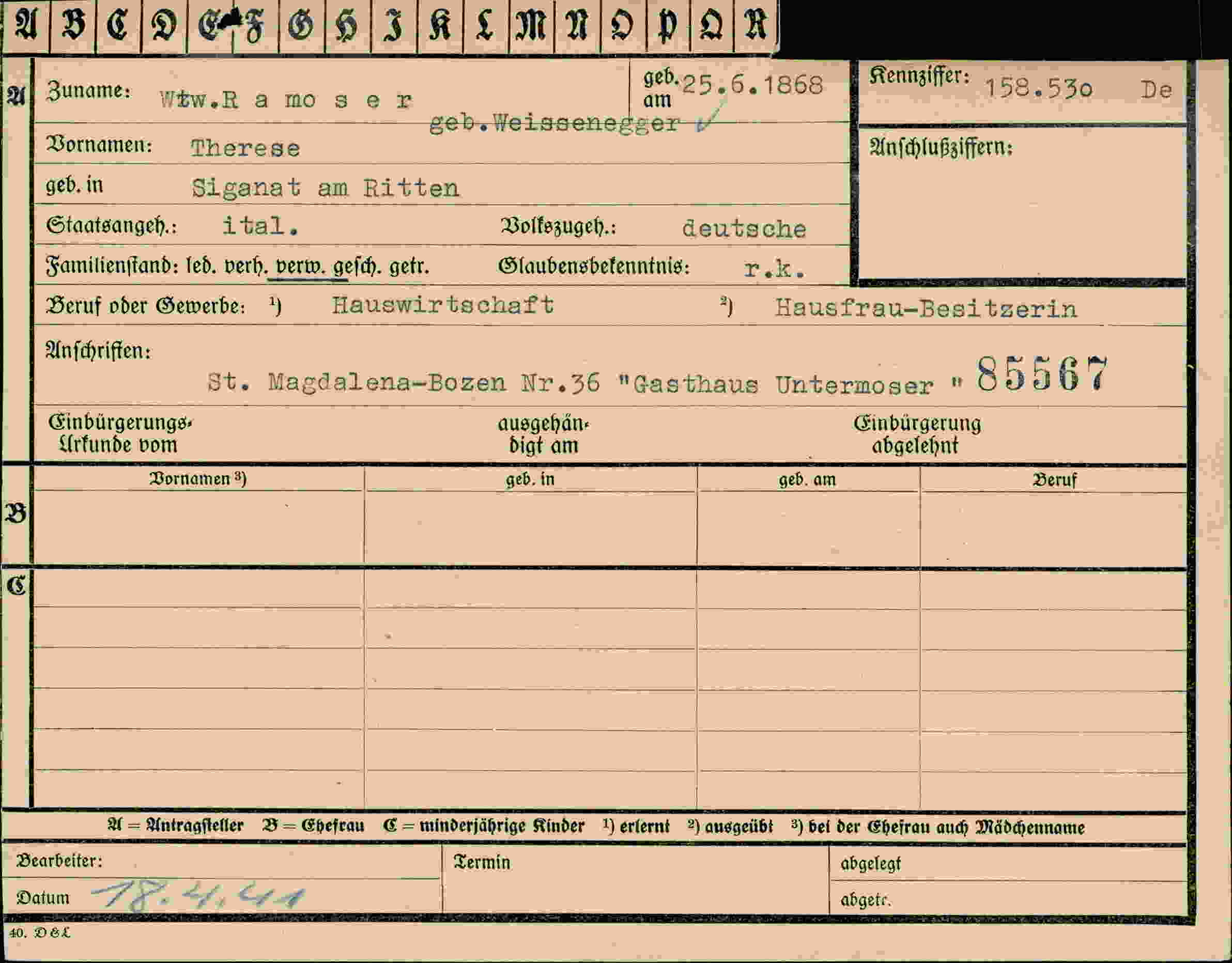Image resolution: width=1232 pixels, height=963 pixels.
Task: Click the surname 'Wtw.R a mo s e r'
Action: pyautogui.click(x=286, y=100)
